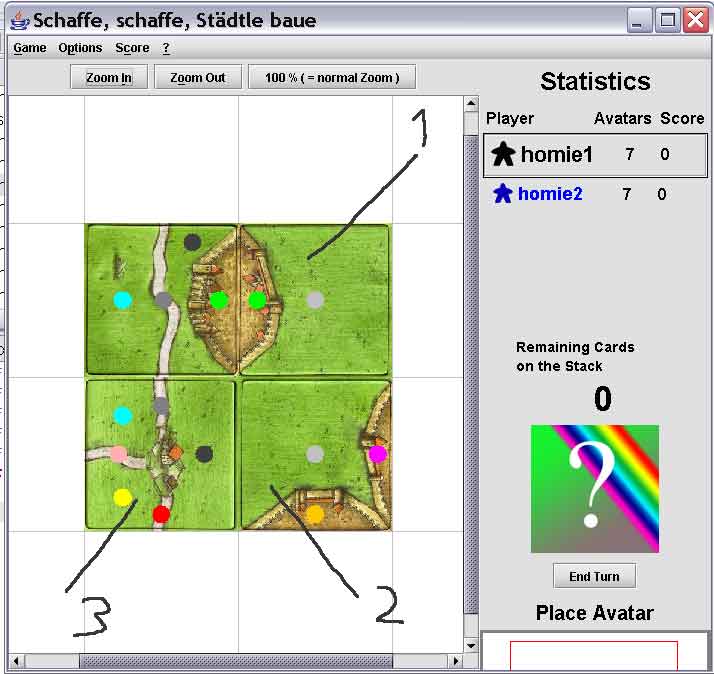Click the board's horizontal scroll left arrow

[x=16, y=660]
